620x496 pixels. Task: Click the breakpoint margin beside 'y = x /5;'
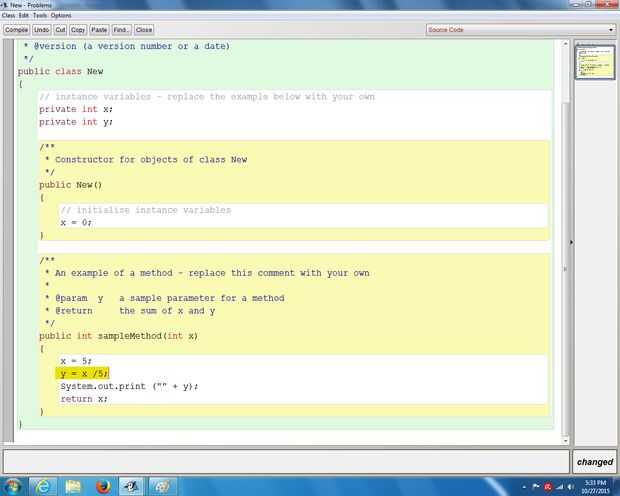click(x=8, y=373)
